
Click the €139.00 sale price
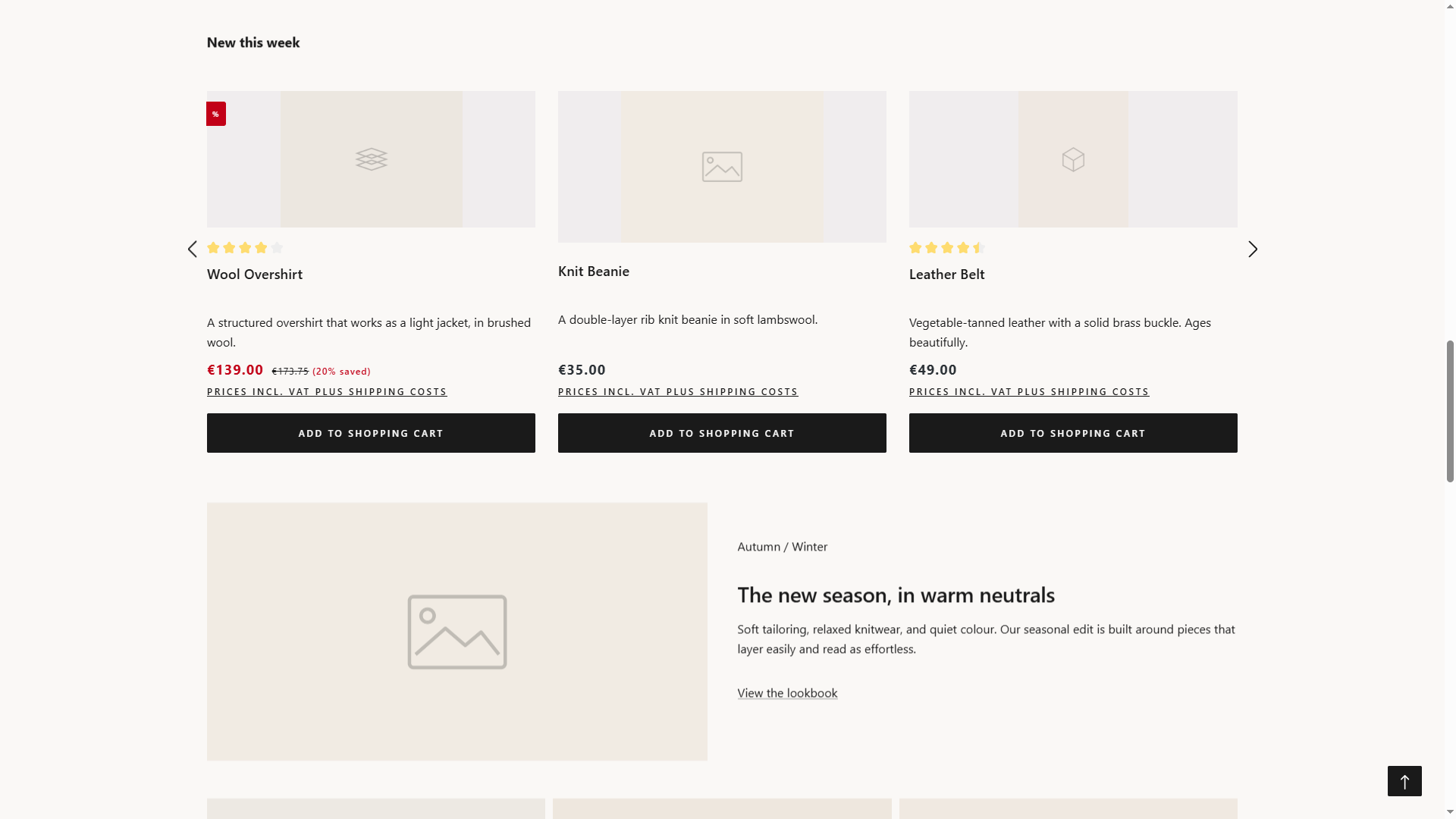[x=235, y=370]
